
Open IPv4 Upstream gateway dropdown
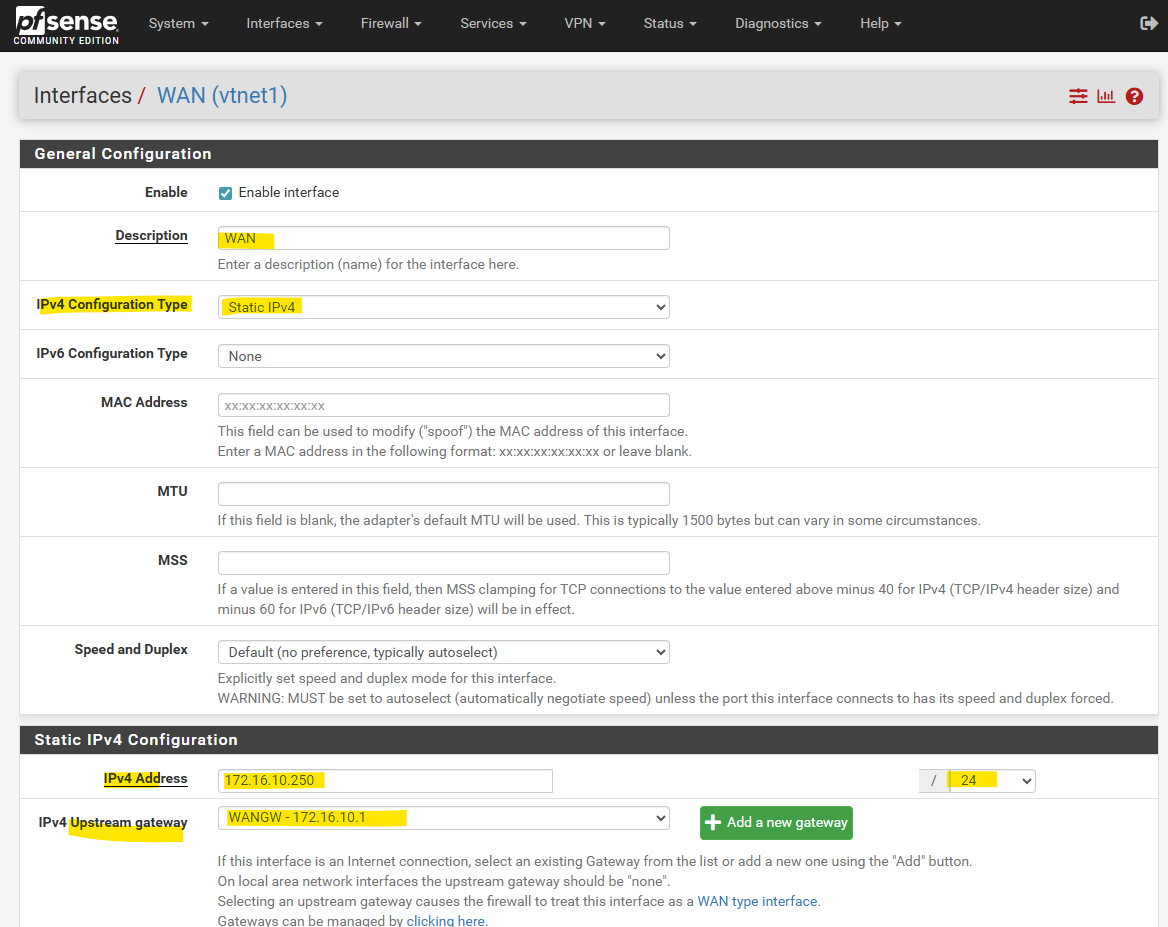(x=443, y=818)
